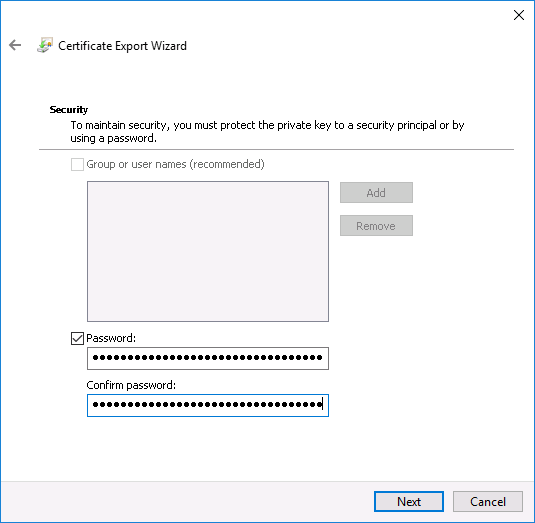Uncheck the Password checkbox

(77, 338)
